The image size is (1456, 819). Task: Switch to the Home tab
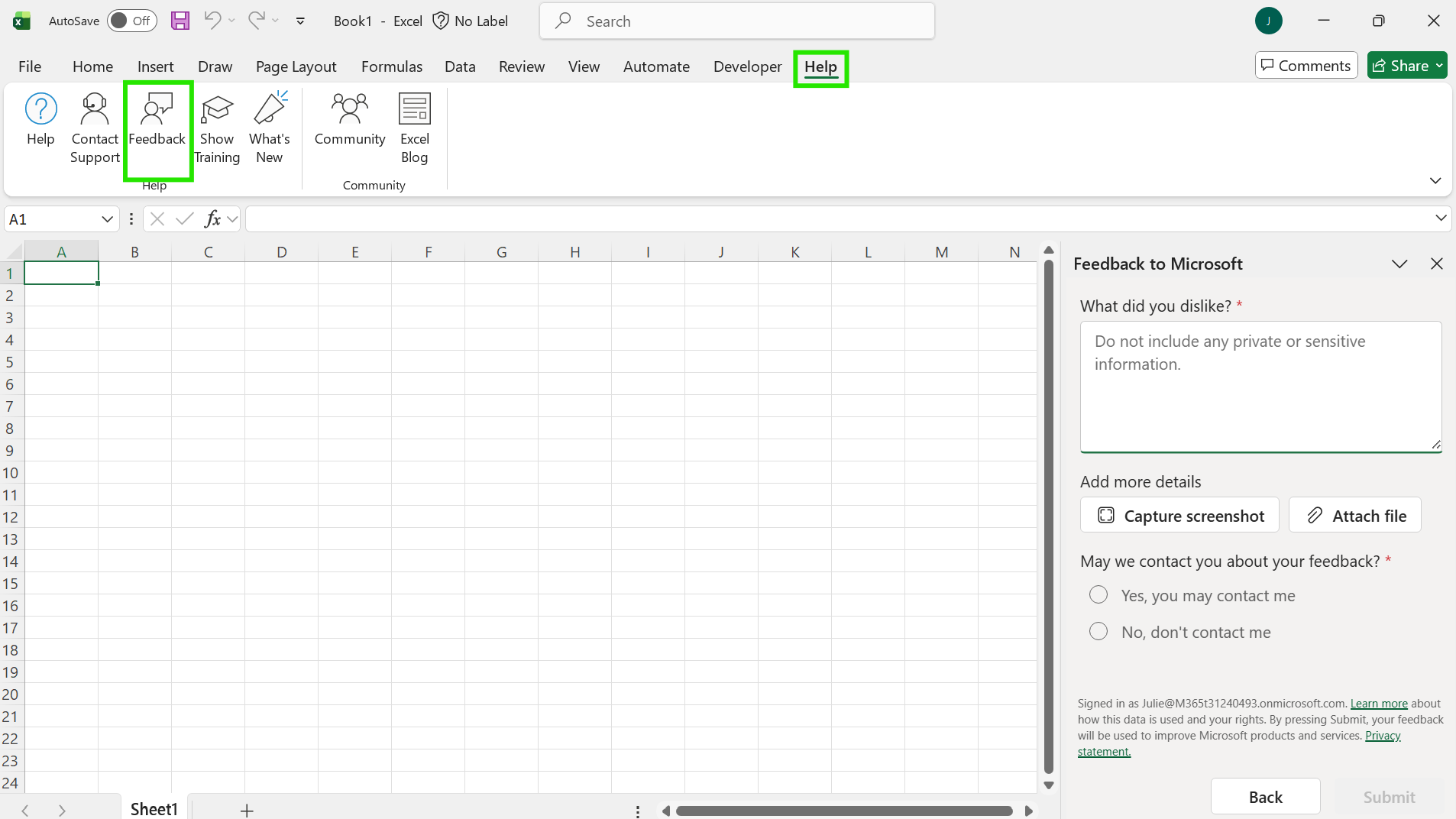pyautogui.click(x=92, y=66)
